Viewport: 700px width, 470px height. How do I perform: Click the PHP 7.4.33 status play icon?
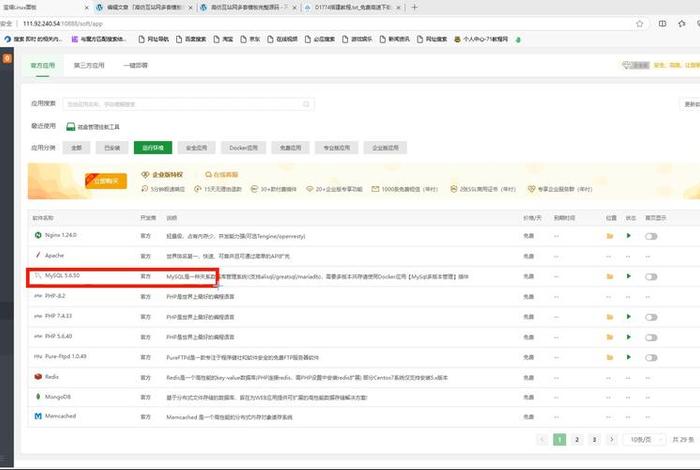tap(629, 317)
